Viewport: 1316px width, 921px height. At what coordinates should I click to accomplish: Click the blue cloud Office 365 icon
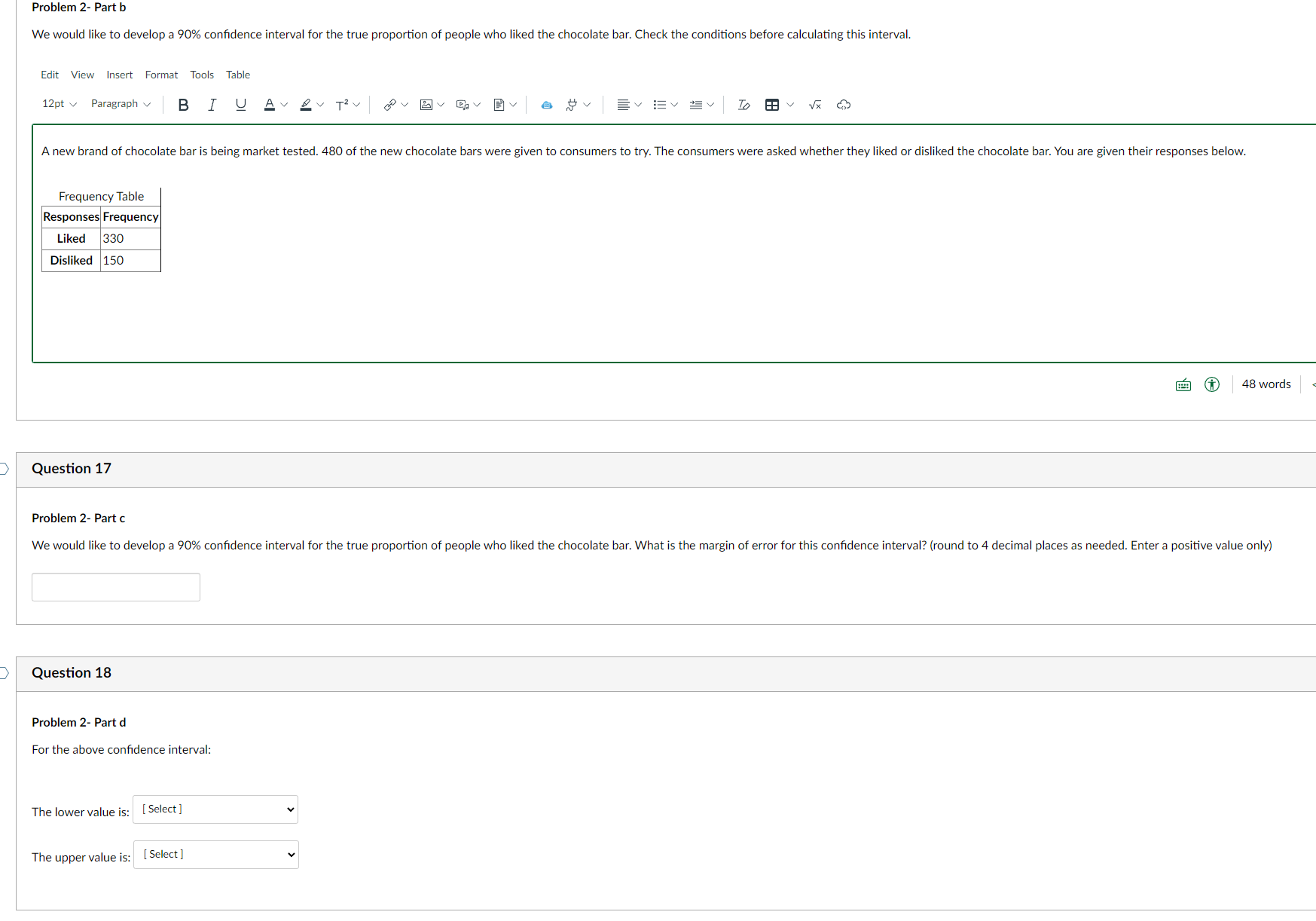(x=547, y=105)
